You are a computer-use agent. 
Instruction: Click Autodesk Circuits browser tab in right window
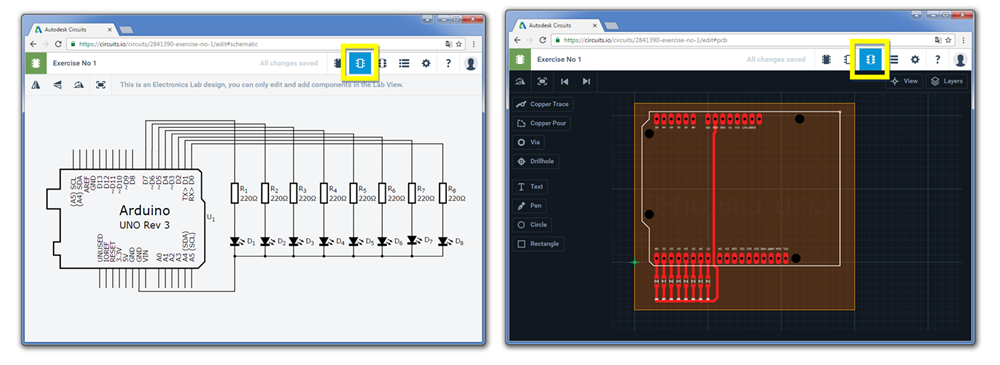557,26
